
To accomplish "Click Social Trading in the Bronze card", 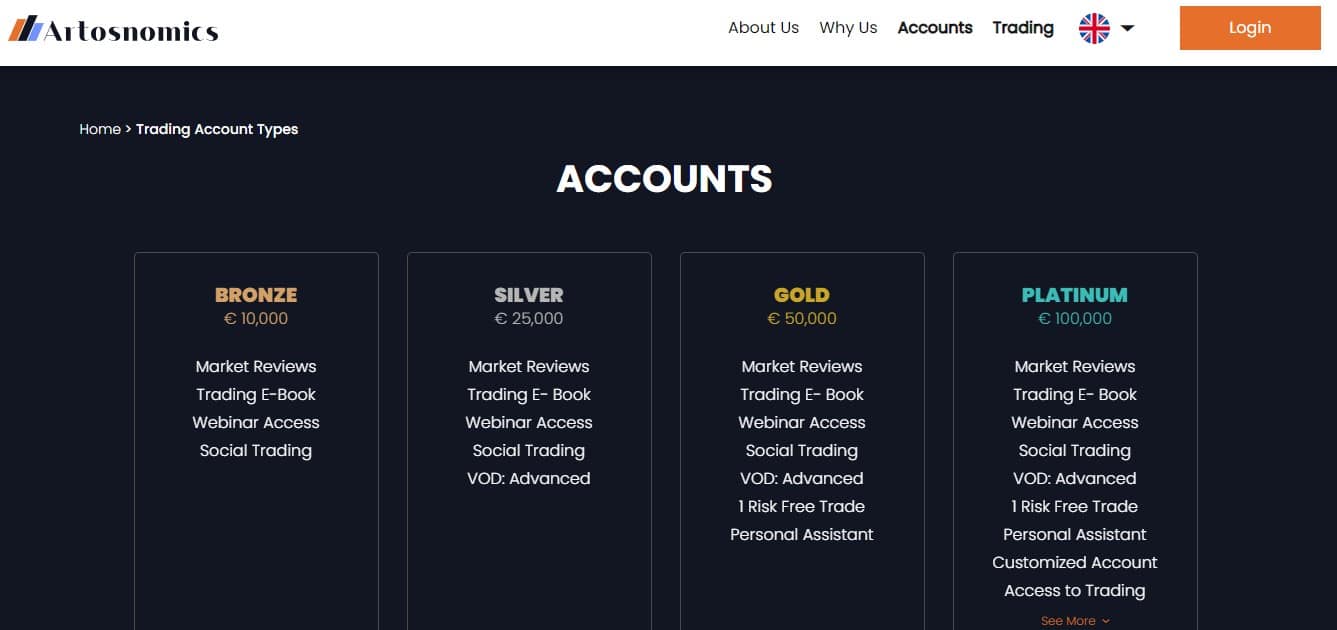I will tap(255, 450).
